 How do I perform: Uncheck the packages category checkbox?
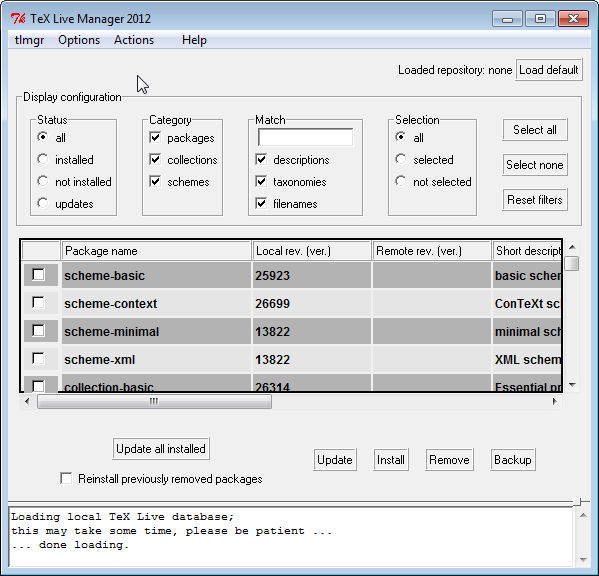tap(155, 137)
